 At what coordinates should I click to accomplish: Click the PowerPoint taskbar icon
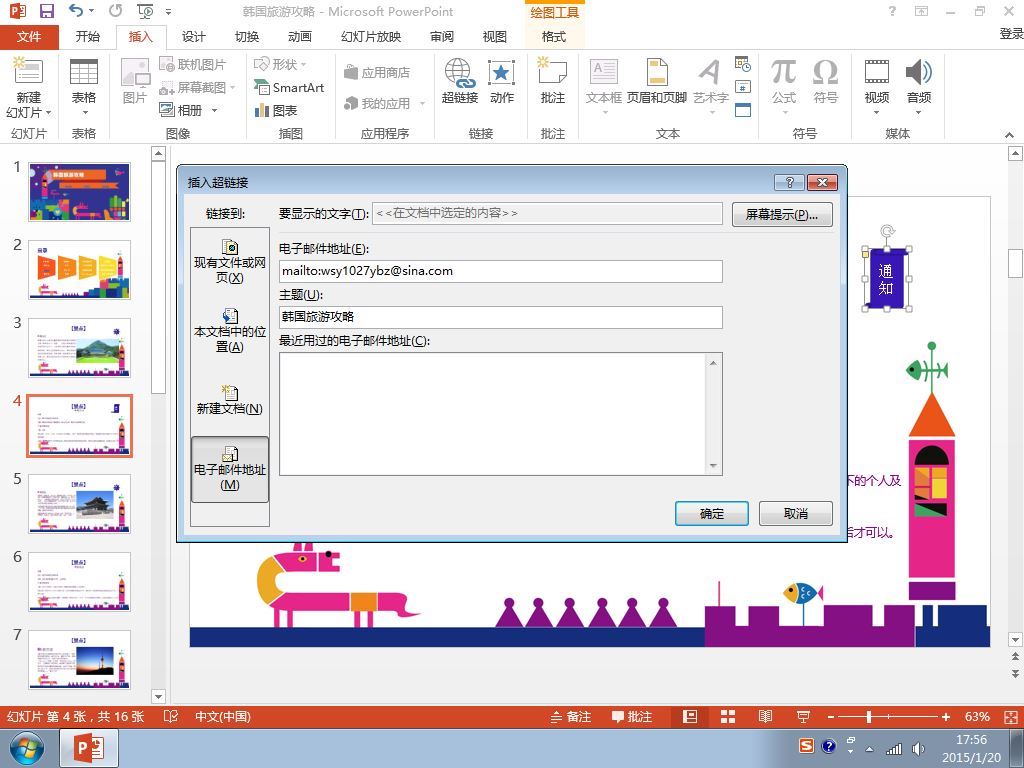(x=89, y=748)
